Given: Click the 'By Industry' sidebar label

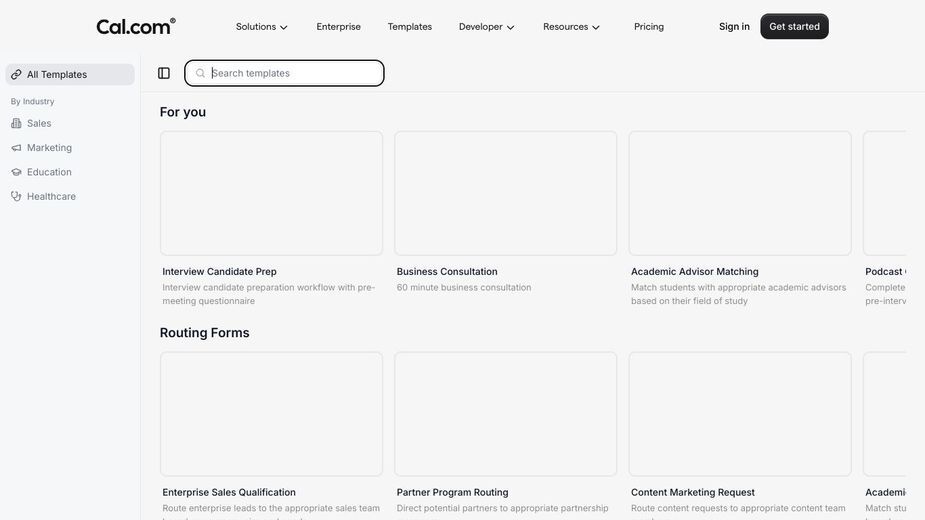Looking at the screenshot, I should click(32, 102).
